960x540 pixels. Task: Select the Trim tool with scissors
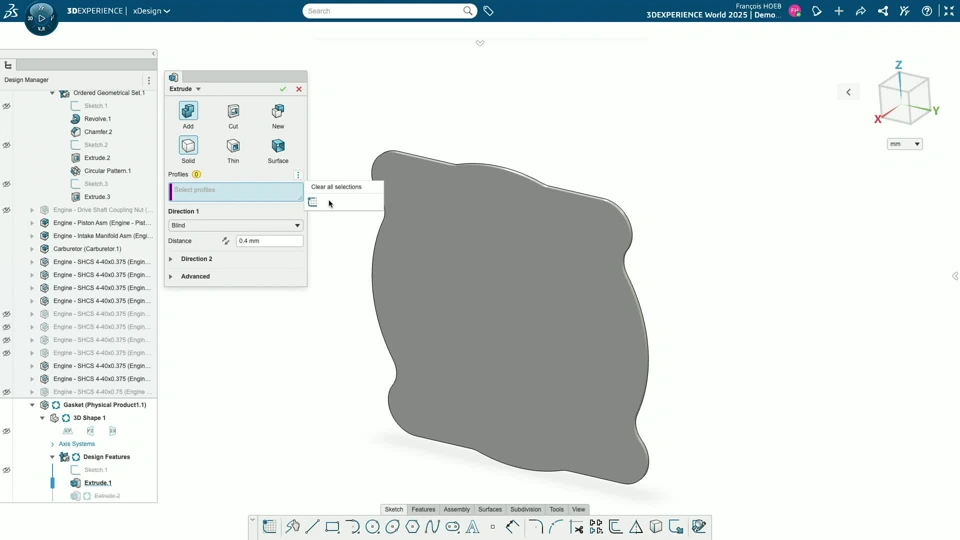click(576, 527)
